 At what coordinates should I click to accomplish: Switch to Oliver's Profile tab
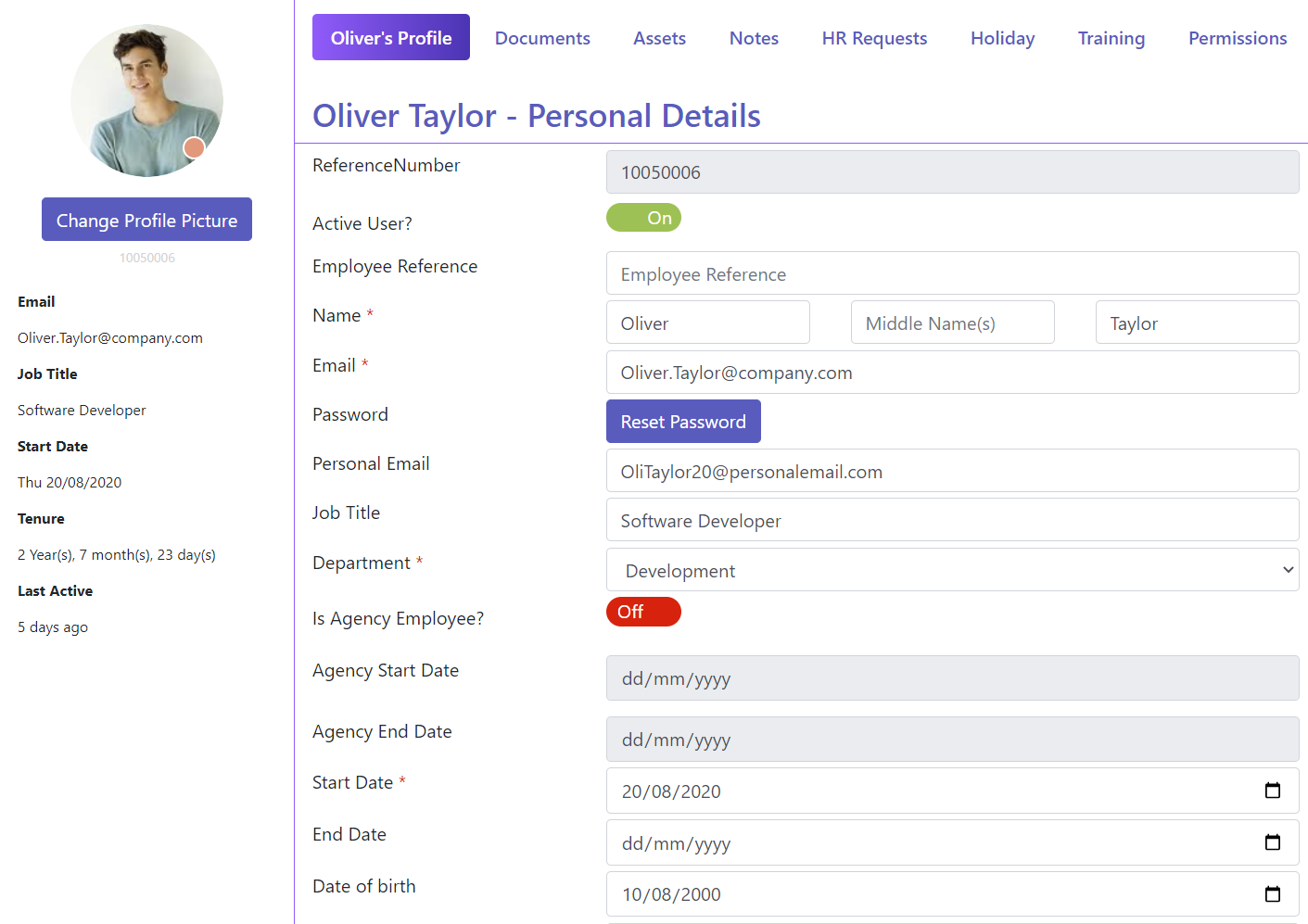[x=391, y=37]
